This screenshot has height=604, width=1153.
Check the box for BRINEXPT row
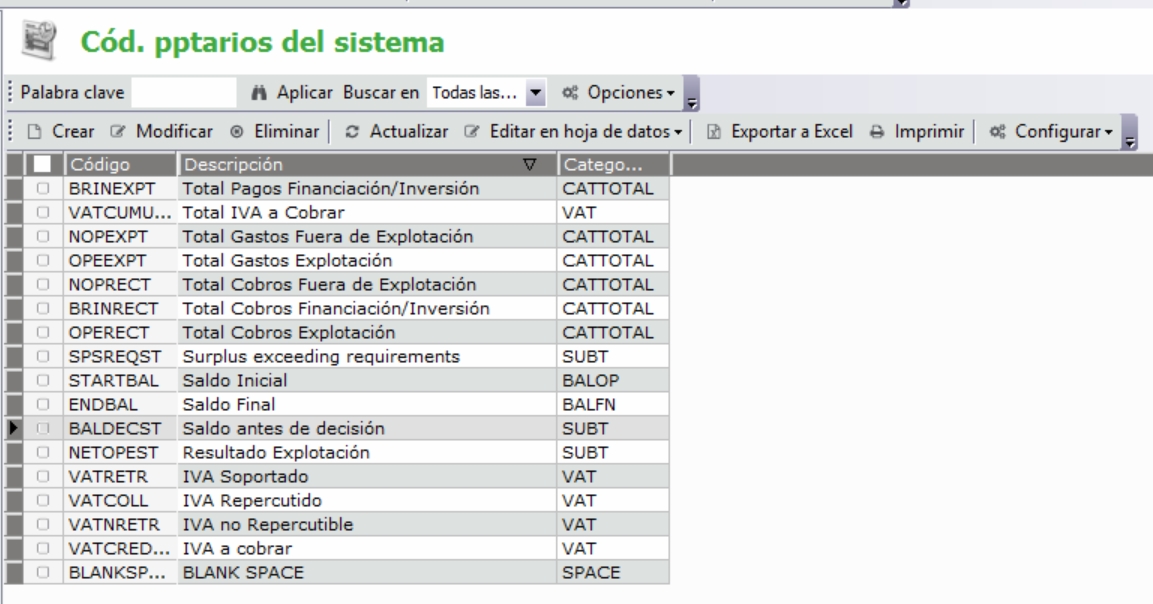pos(42,187)
